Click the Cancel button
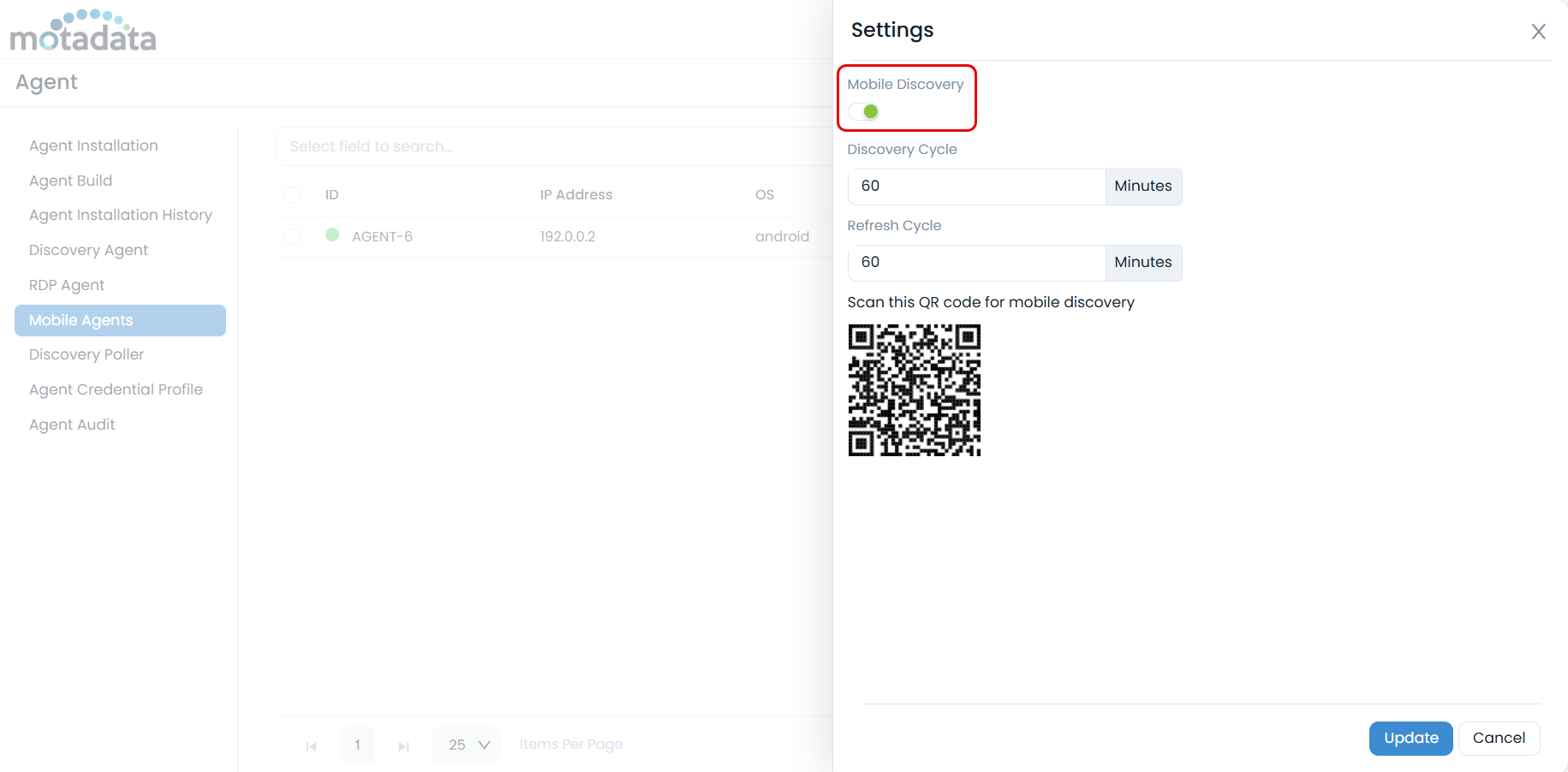1568x772 pixels. click(1499, 738)
